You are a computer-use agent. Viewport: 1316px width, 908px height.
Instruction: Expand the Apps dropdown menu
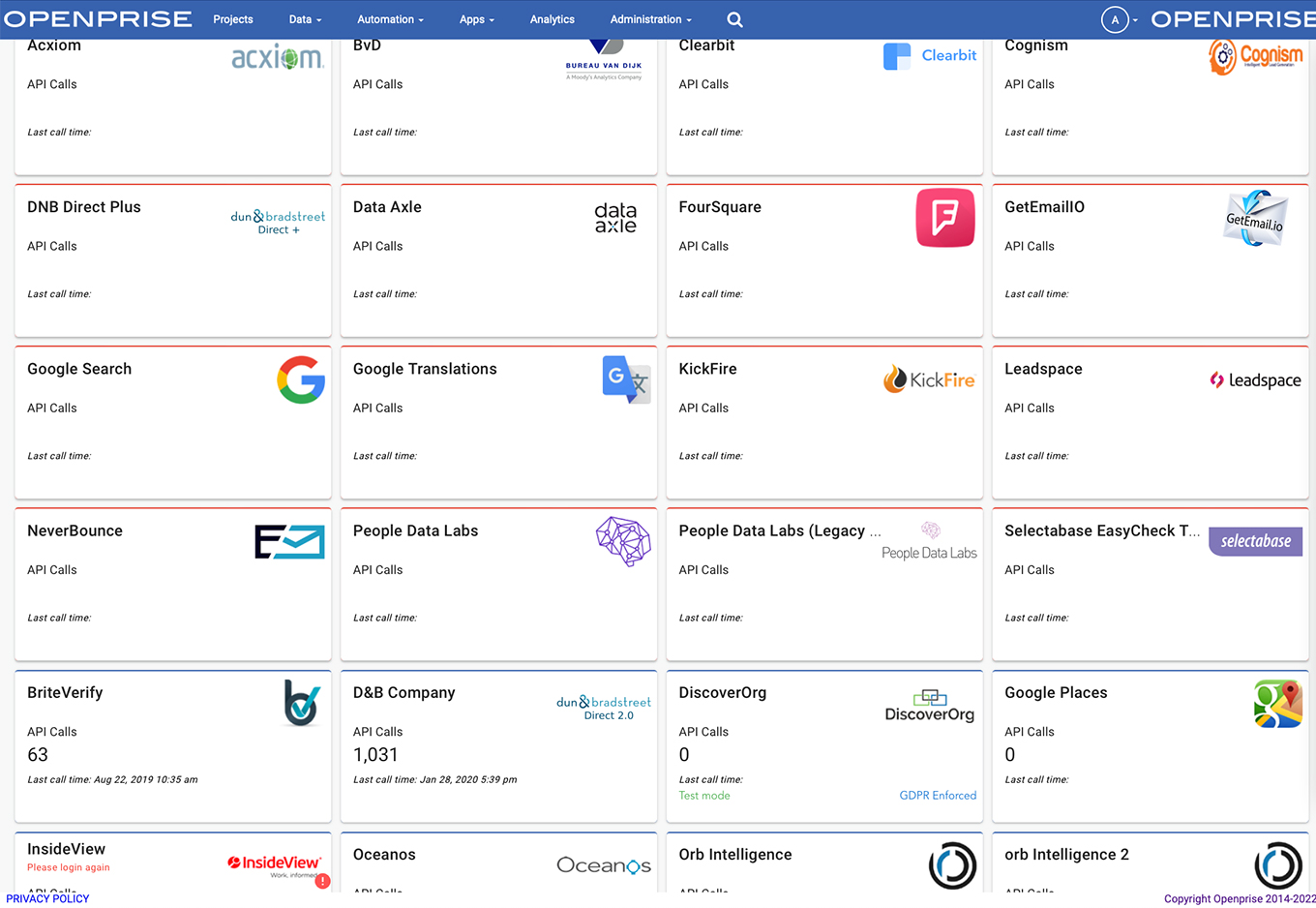click(x=476, y=19)
